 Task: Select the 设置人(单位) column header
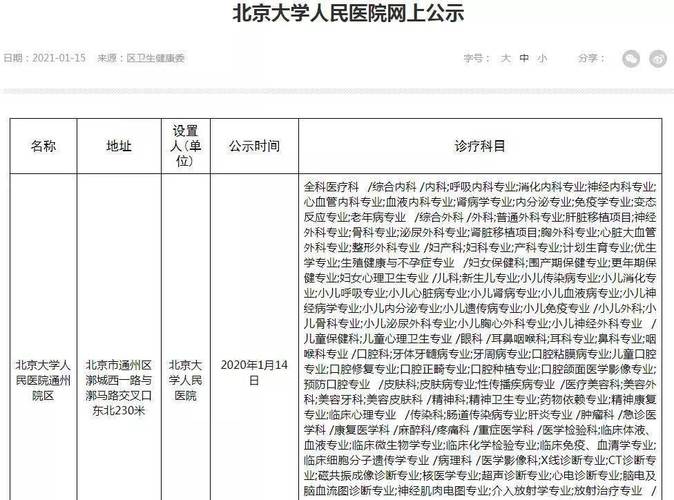[x=186, y=146]
